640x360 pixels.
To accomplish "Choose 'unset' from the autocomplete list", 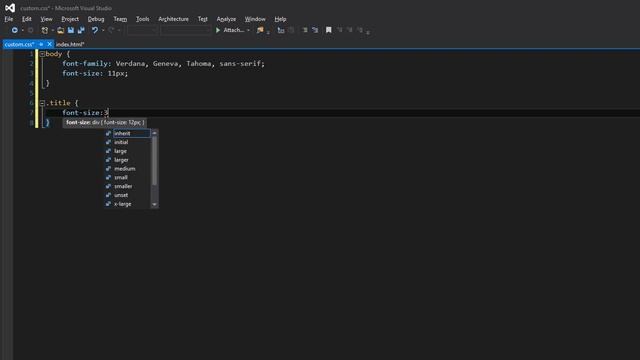I will (128, 195).
